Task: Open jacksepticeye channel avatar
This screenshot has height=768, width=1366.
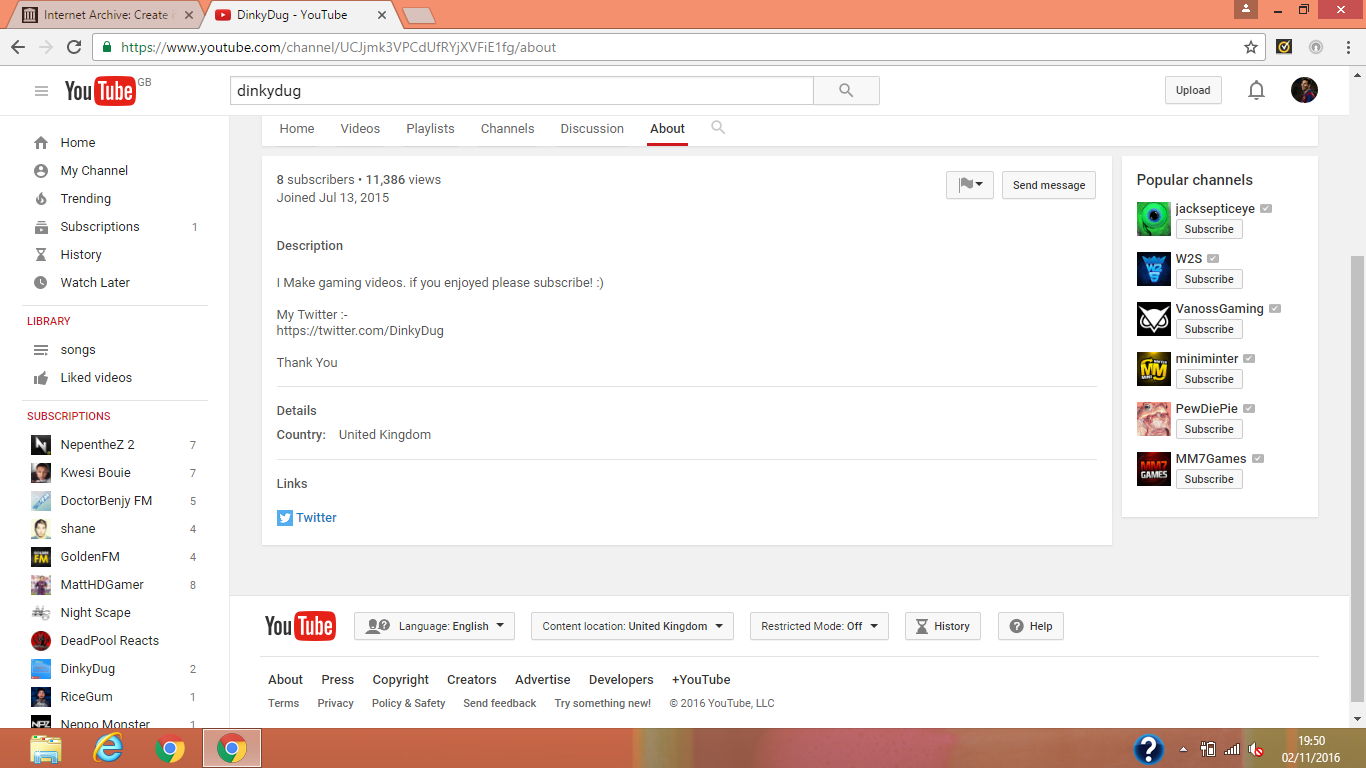Action: [x=1154, y=219]
